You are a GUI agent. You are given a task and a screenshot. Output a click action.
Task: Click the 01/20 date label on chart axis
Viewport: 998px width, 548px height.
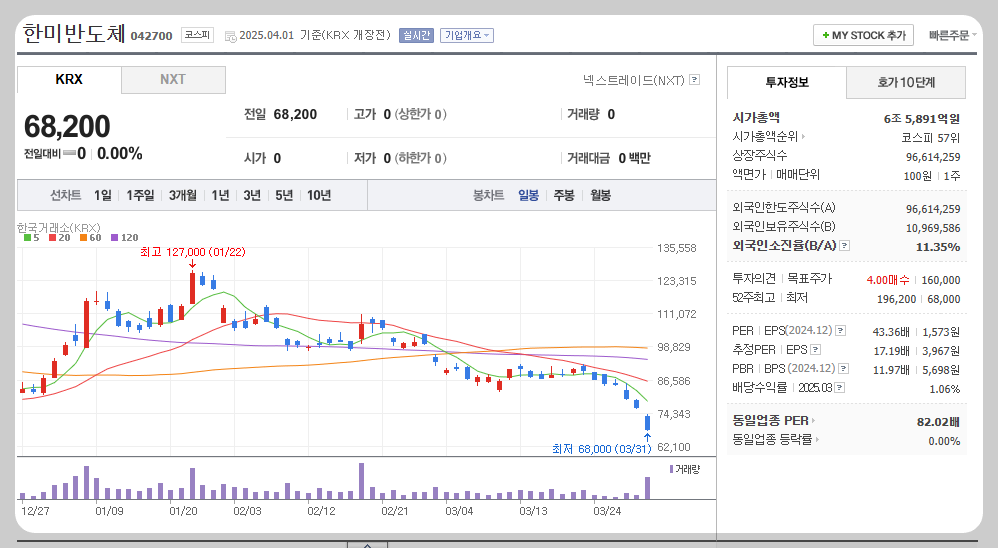pyautogui.click(x=183, y=511)
